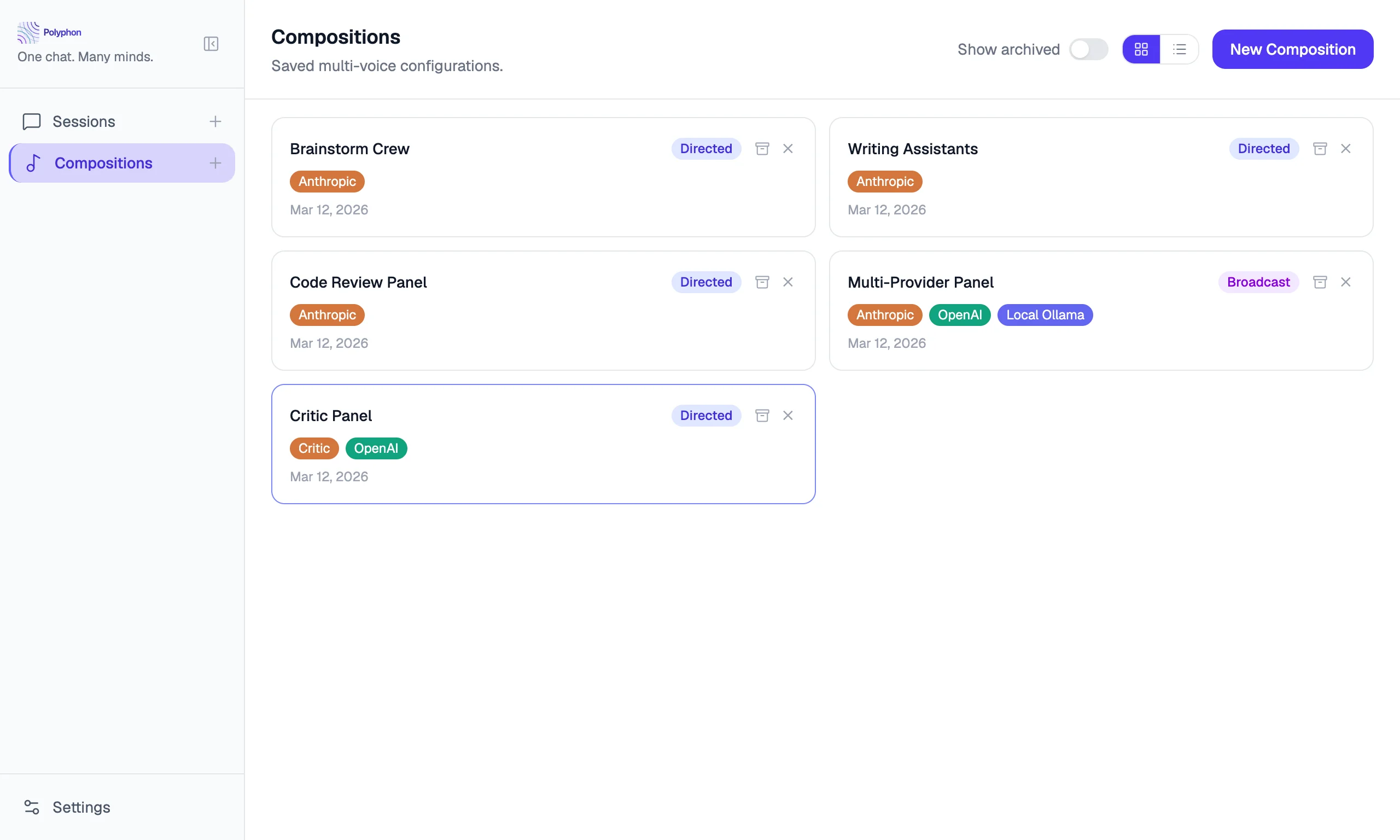Open Sessions in sidebar
The height and width of the screenshot is (840, 1400).
(x=84, y=121)
